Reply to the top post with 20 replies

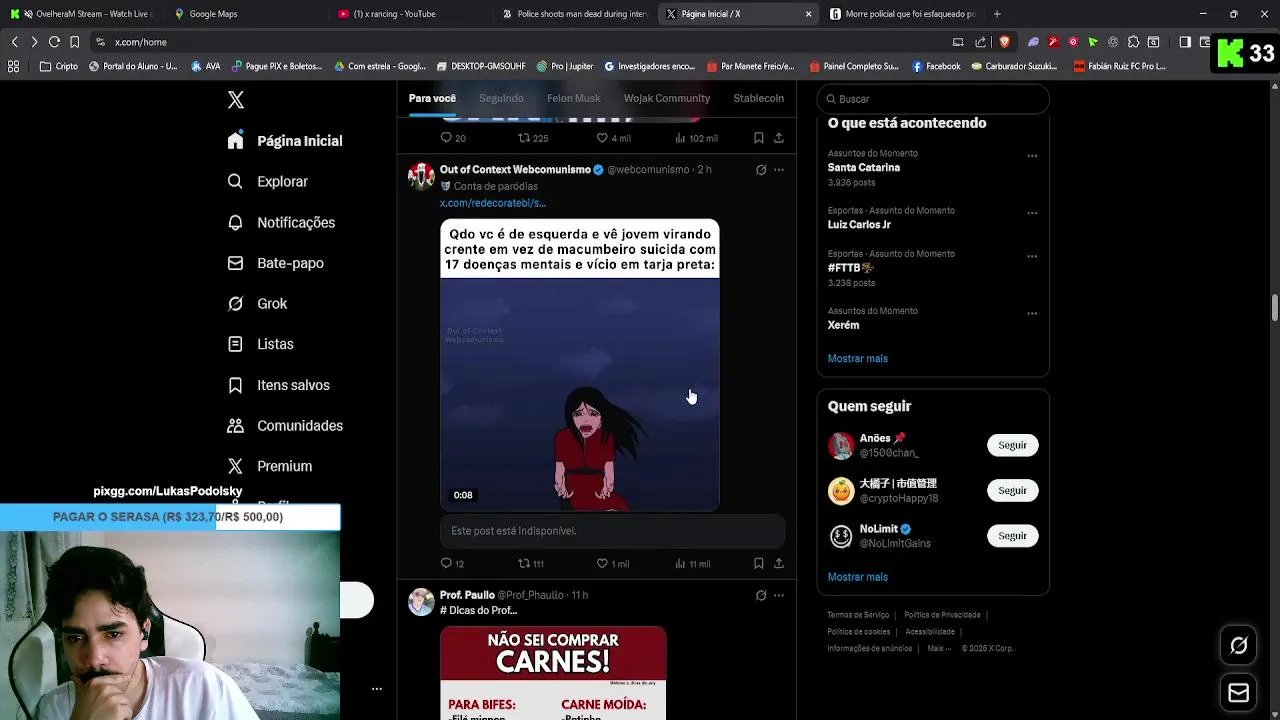click(x=453, y=138)
